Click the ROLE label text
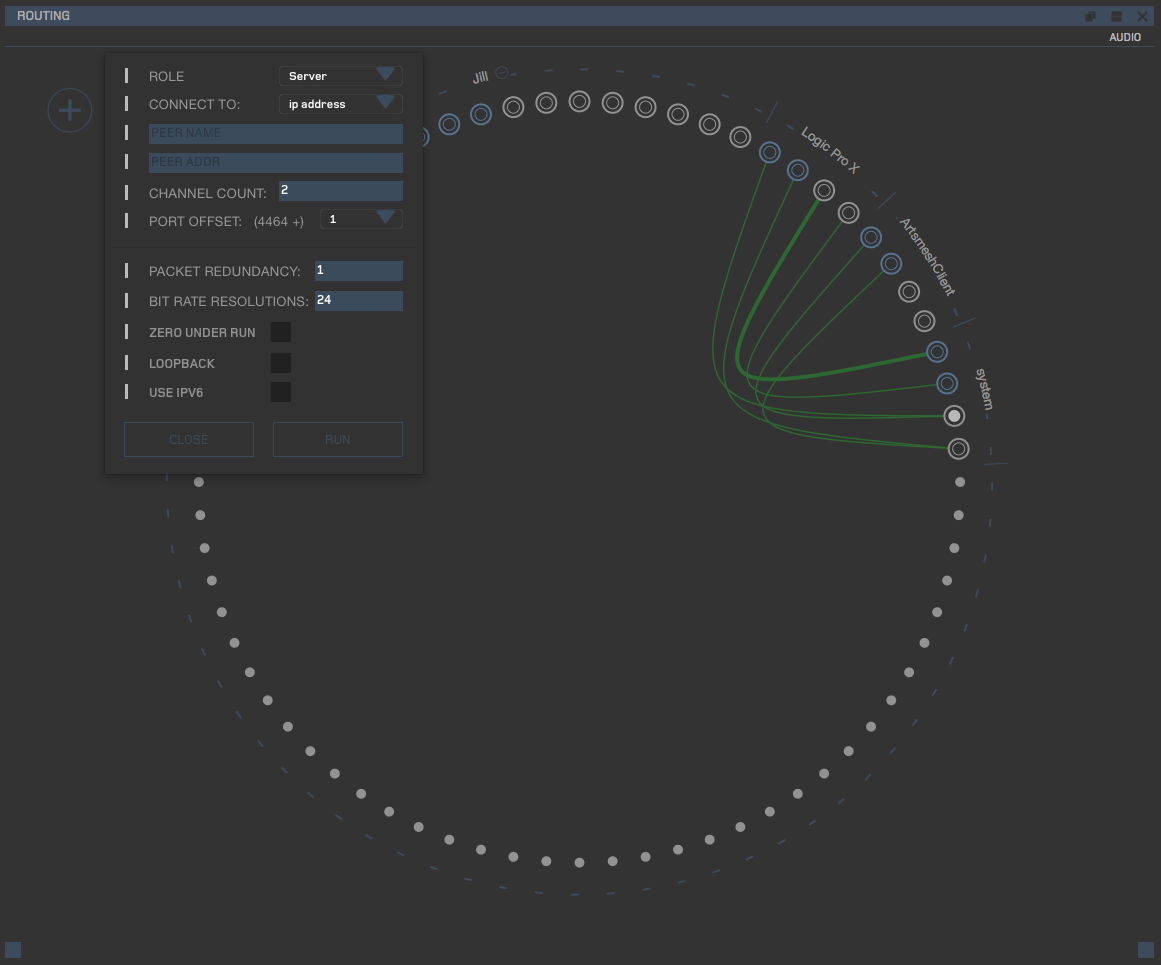Screen dimensions: 1161x965 pos(167,76)
